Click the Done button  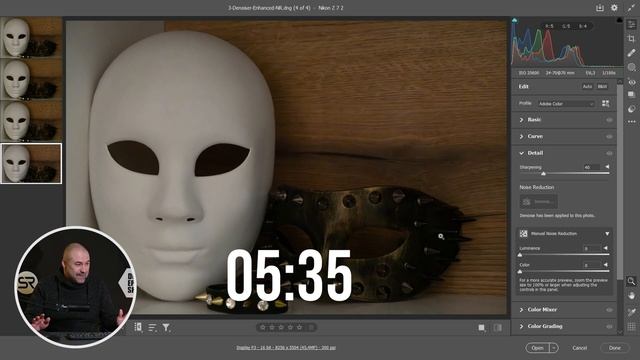click(x=614, y=348)
